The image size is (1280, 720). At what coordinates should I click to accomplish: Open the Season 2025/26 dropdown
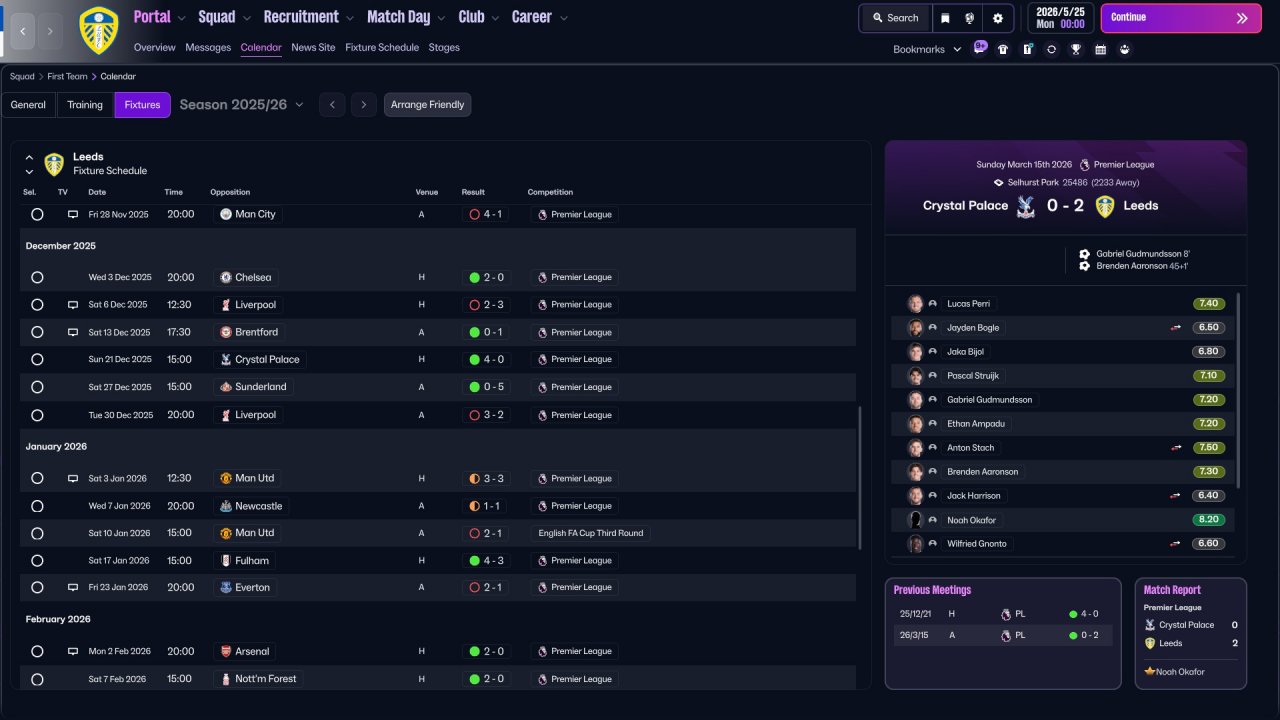pos(241,105)
